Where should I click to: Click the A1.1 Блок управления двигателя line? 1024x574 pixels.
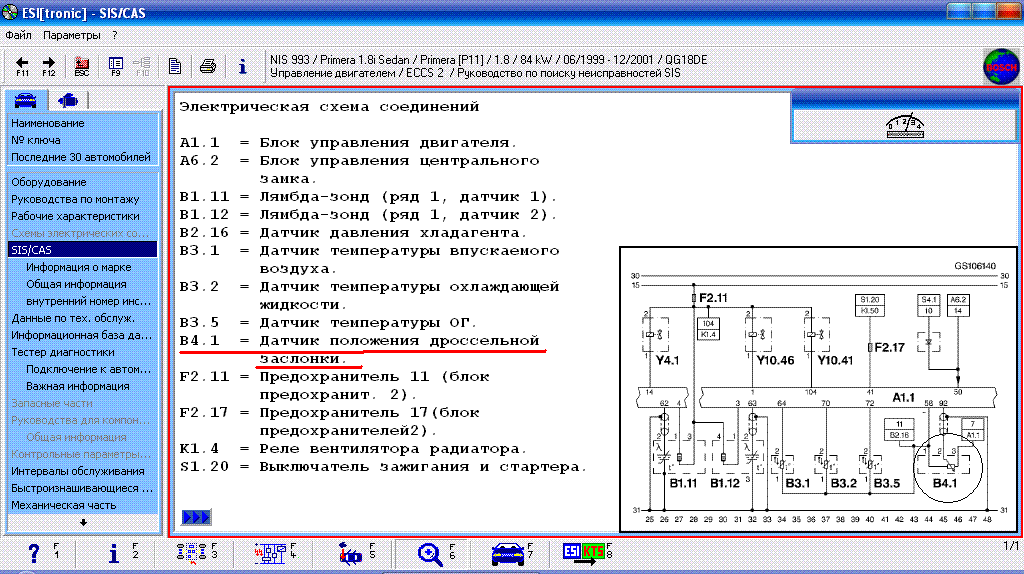coord(348,142)
